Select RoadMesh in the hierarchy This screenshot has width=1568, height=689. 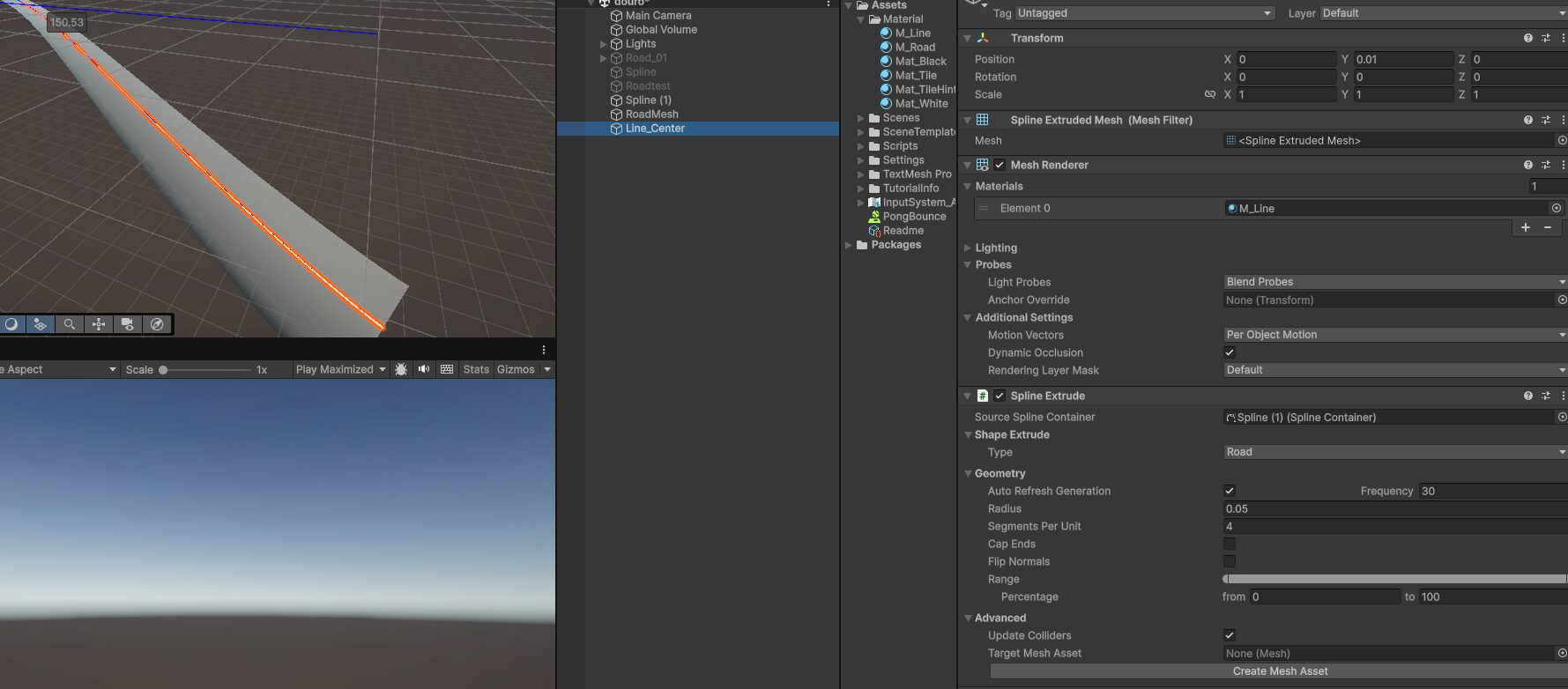(651, 114)
